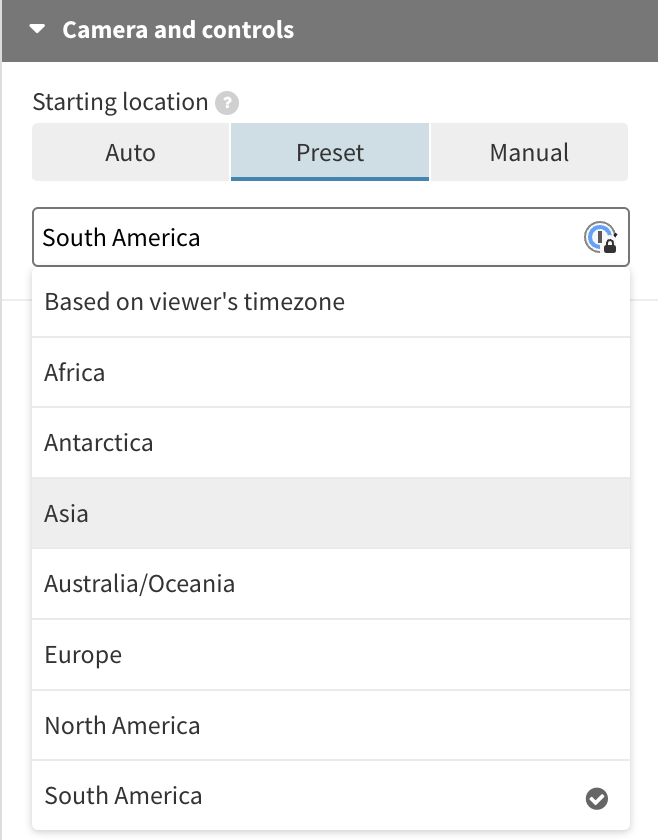Pick North America in preset list
This screenshot has width=658, height=840.
122,726
